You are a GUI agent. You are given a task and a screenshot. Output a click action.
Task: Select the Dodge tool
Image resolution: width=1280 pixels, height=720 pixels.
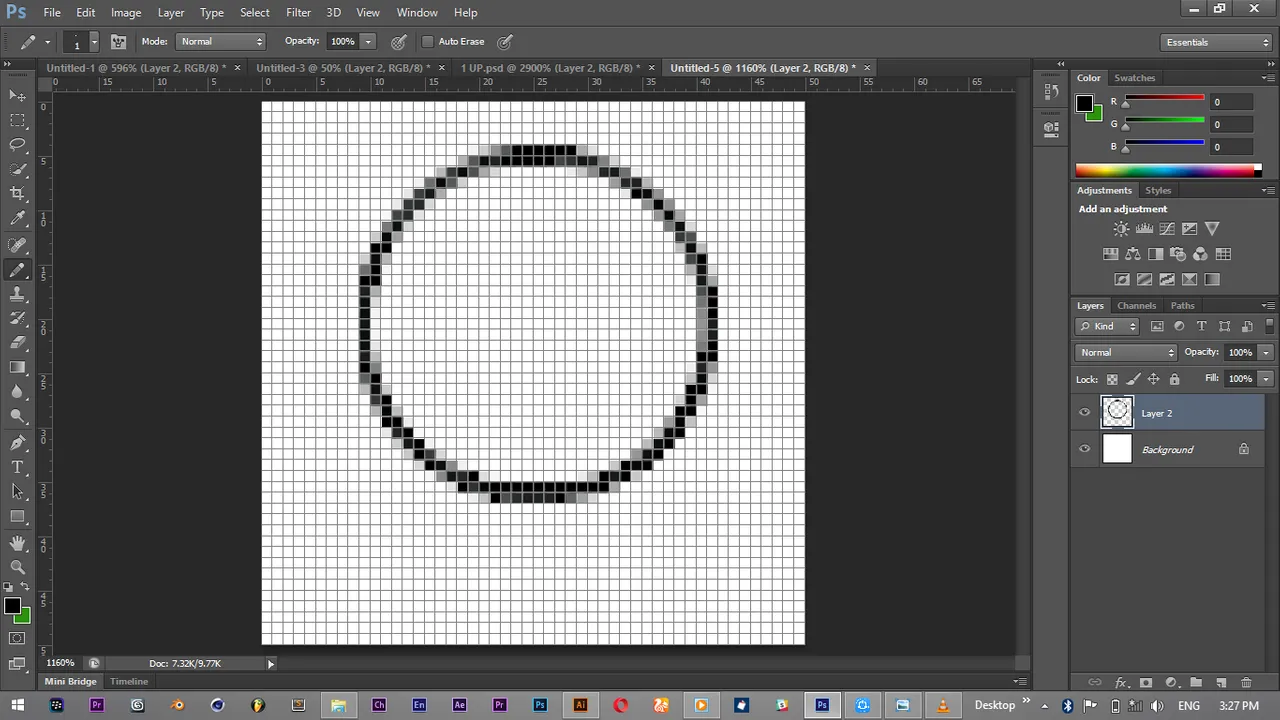18,416
